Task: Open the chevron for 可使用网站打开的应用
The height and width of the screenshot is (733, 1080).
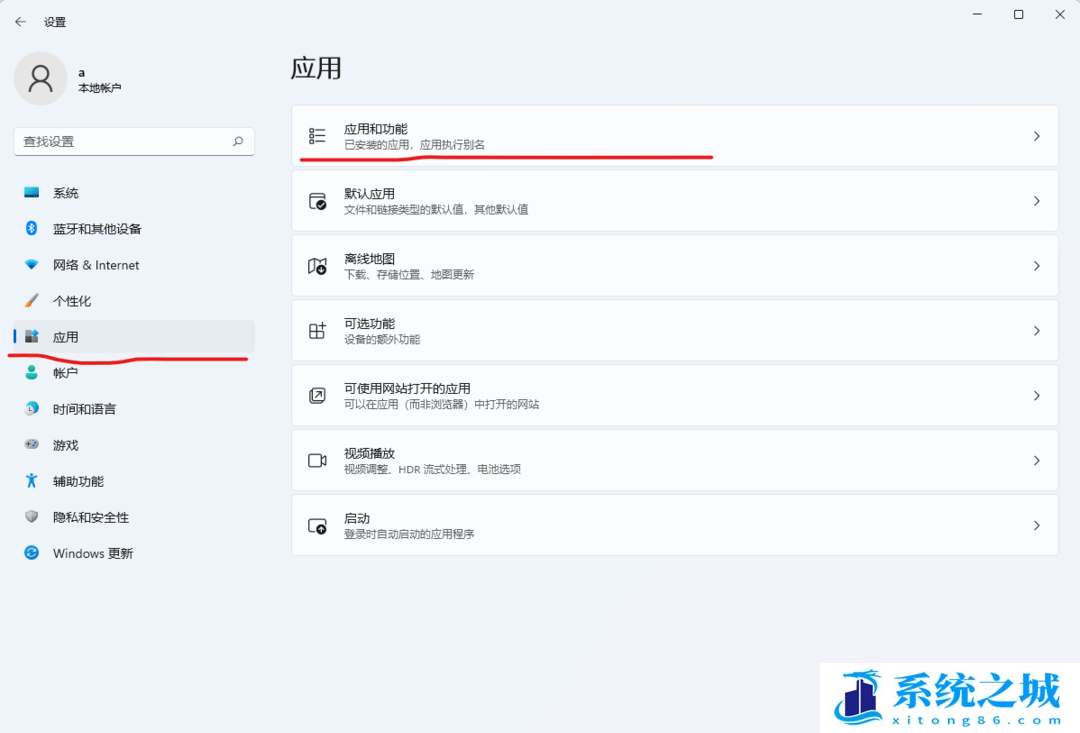Action: click(1036, 395)
